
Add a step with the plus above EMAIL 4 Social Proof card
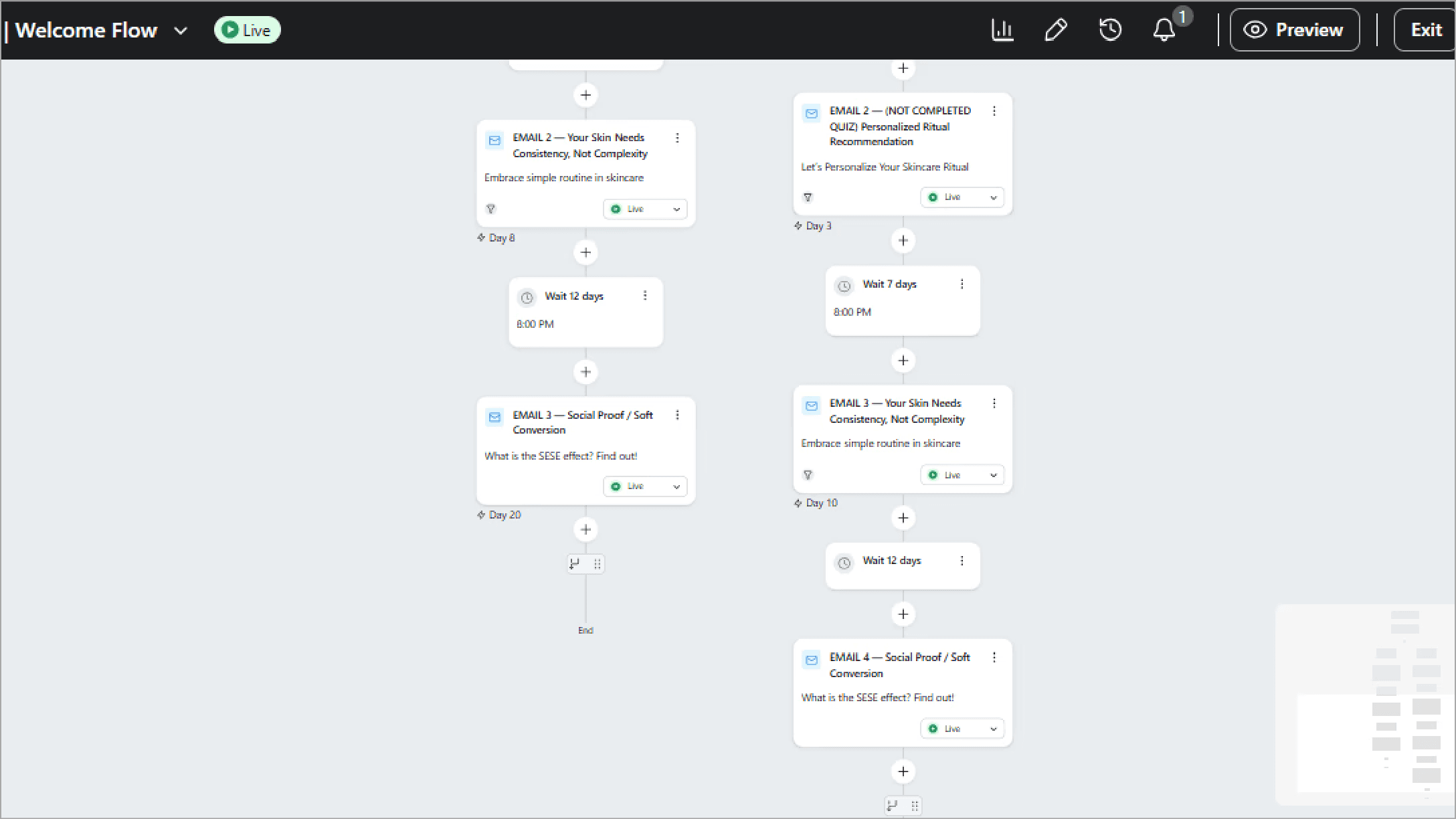coord(903,614)
